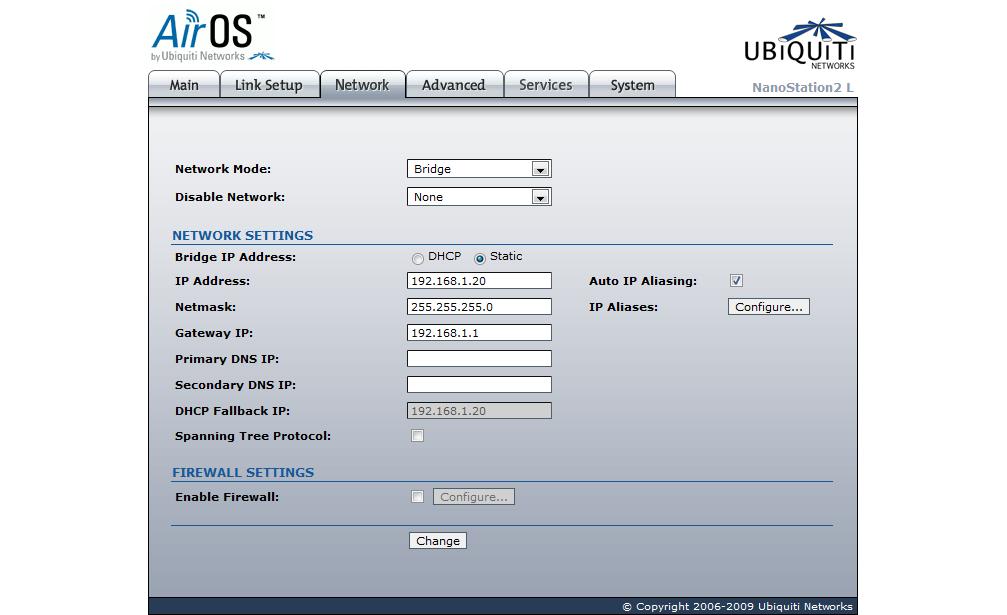The width and height of the screenshot is (1007, 615).
Task: Switch to the System tab
Action: [632, 85]
